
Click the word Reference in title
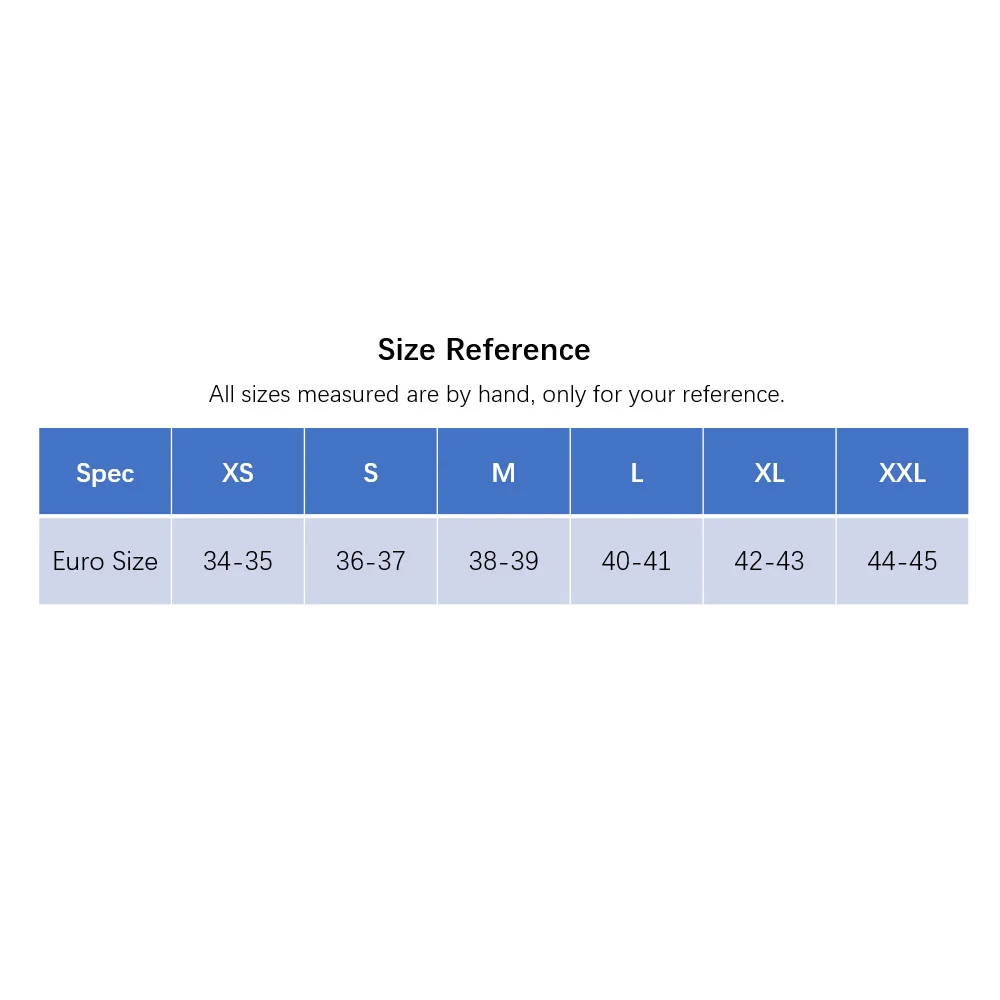pos(518,349)
